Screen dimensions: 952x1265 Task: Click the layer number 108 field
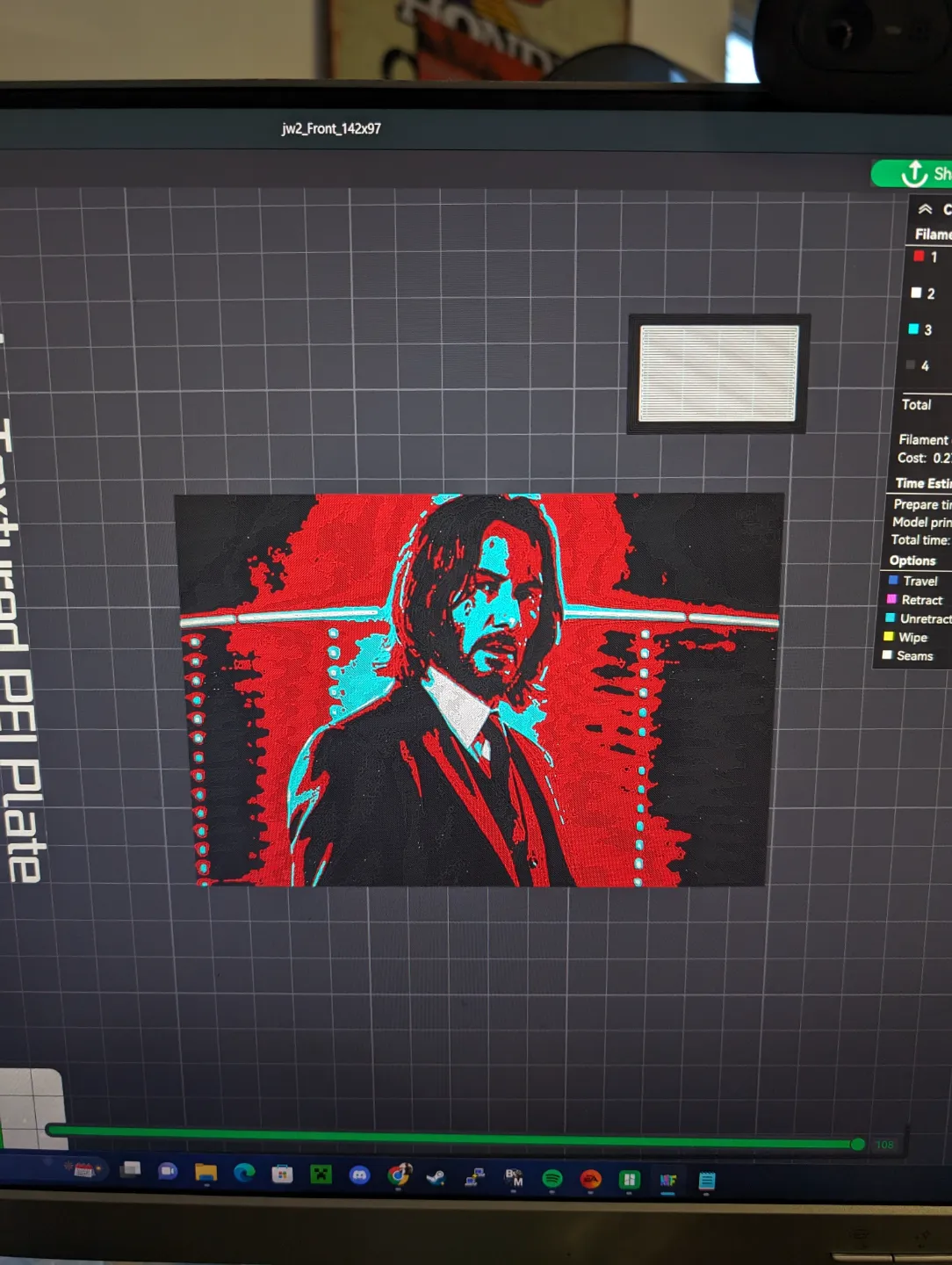tap(884, 1145)
